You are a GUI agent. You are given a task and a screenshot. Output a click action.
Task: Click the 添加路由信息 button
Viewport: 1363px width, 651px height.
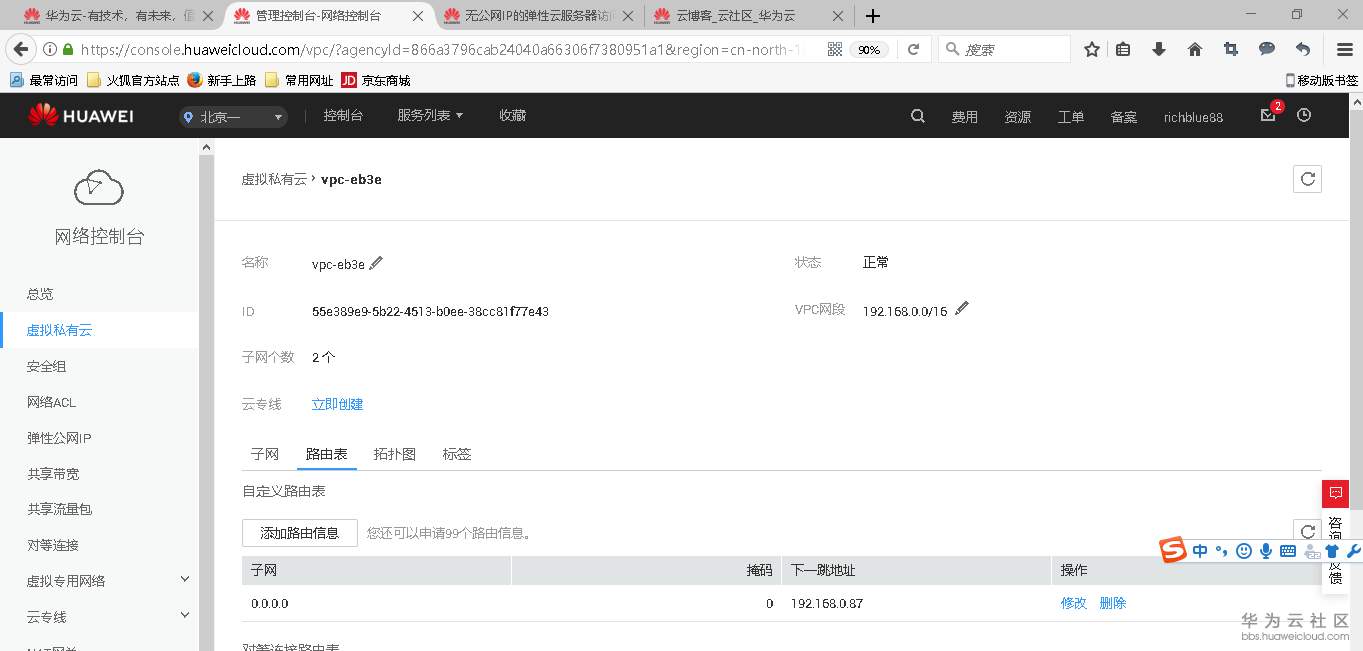(x=299, y=532)
